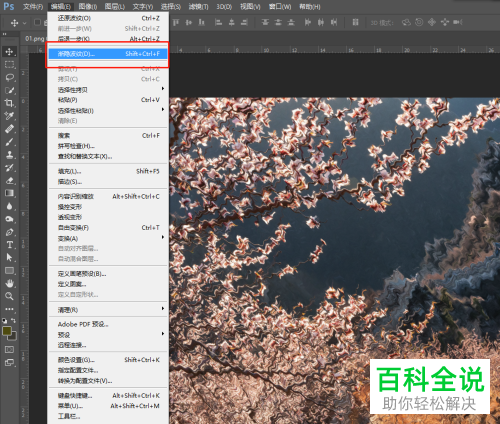Open 帮助(H) menu
Screen dimensions: 500x424
tap(310, 7)
